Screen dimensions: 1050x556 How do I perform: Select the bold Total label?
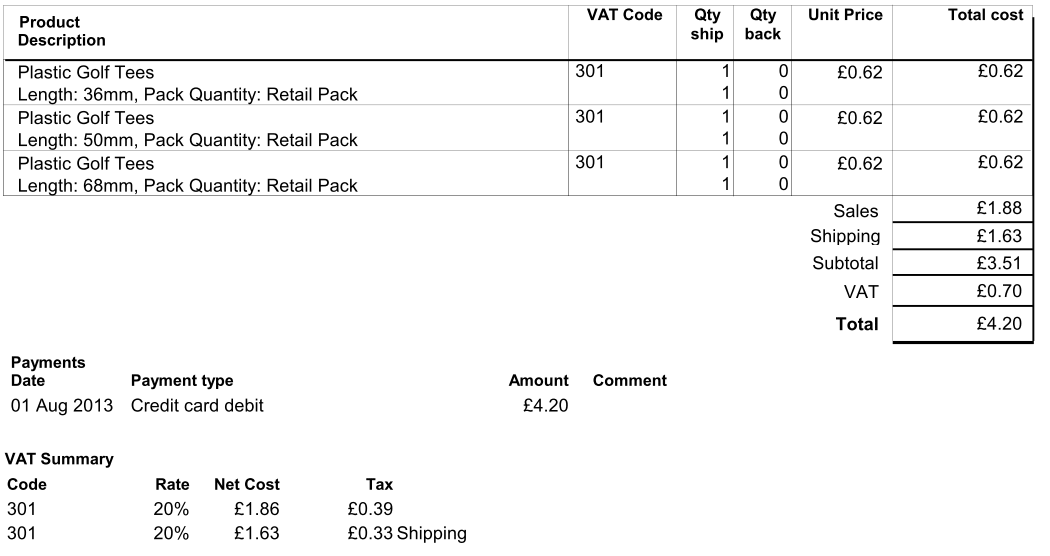[x=857, y=323]
